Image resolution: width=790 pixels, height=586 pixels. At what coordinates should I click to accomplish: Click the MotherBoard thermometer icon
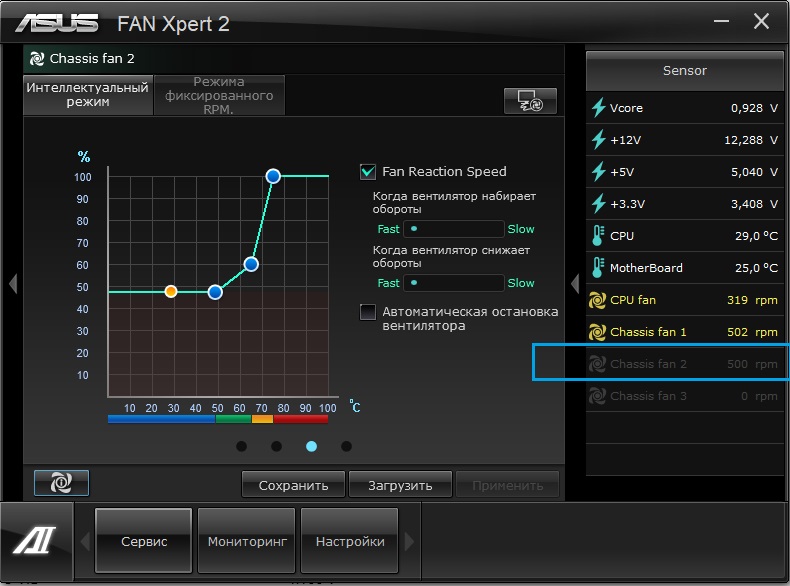coord(598,268)
